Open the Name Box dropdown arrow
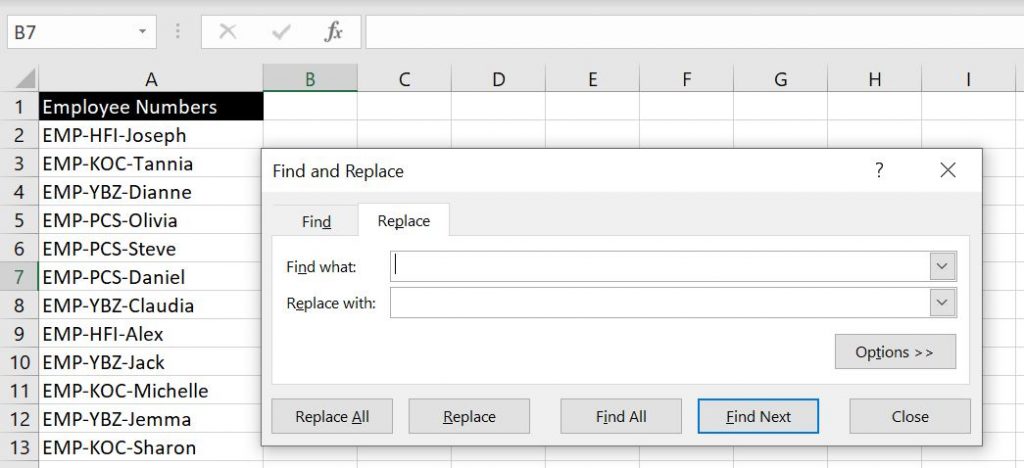 (142, 32)
